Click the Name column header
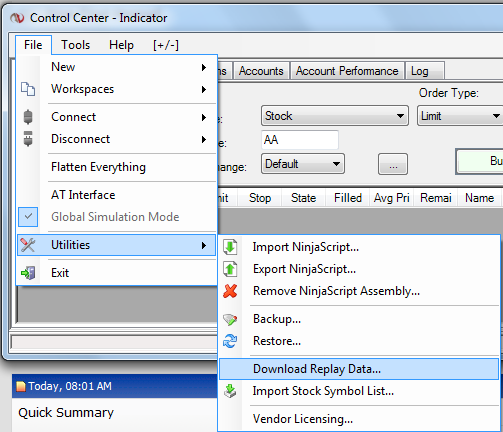The image size is (503, 432). (x=479, y=198)
